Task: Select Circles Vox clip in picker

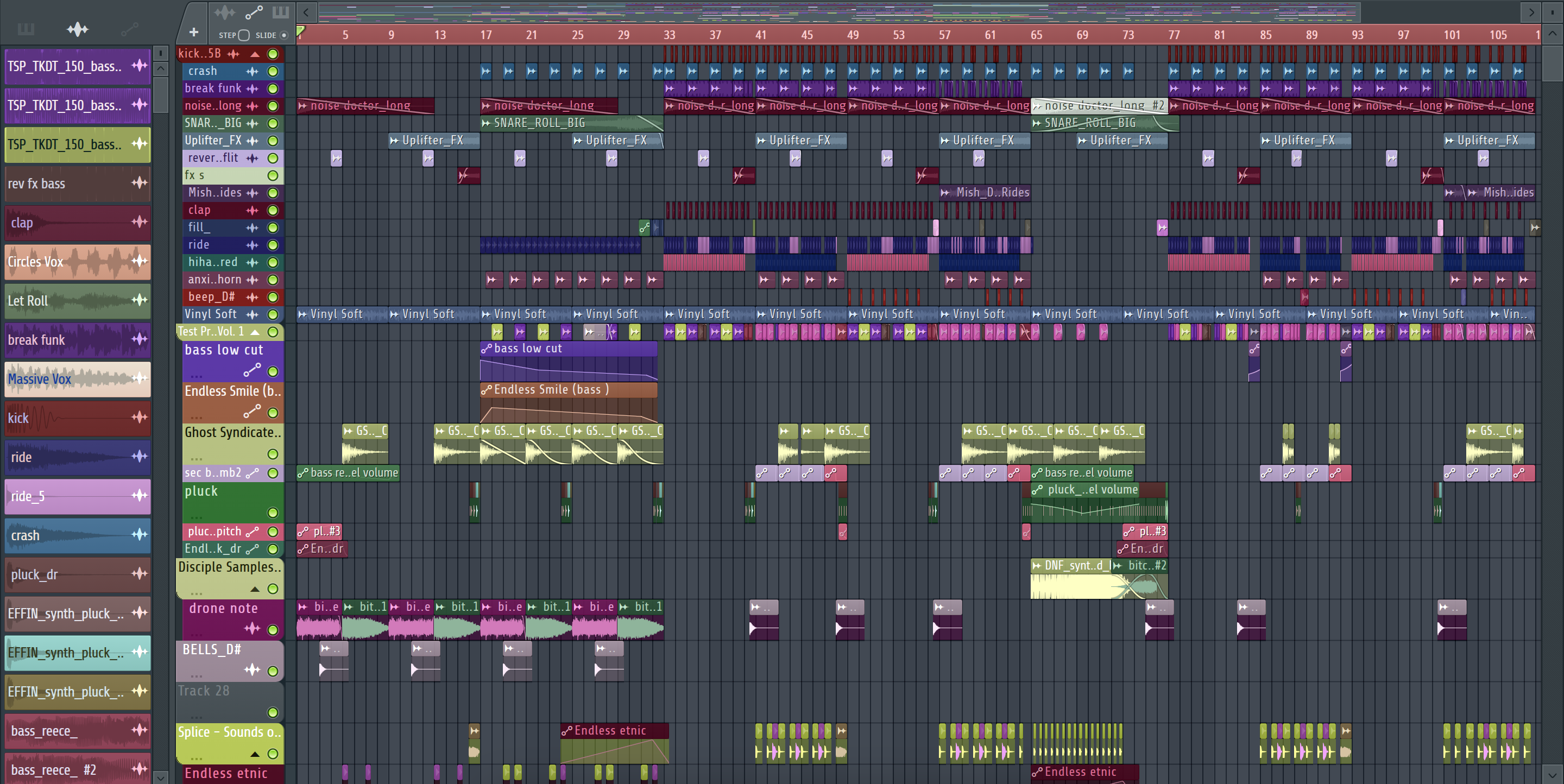Action: pos(78,262)
